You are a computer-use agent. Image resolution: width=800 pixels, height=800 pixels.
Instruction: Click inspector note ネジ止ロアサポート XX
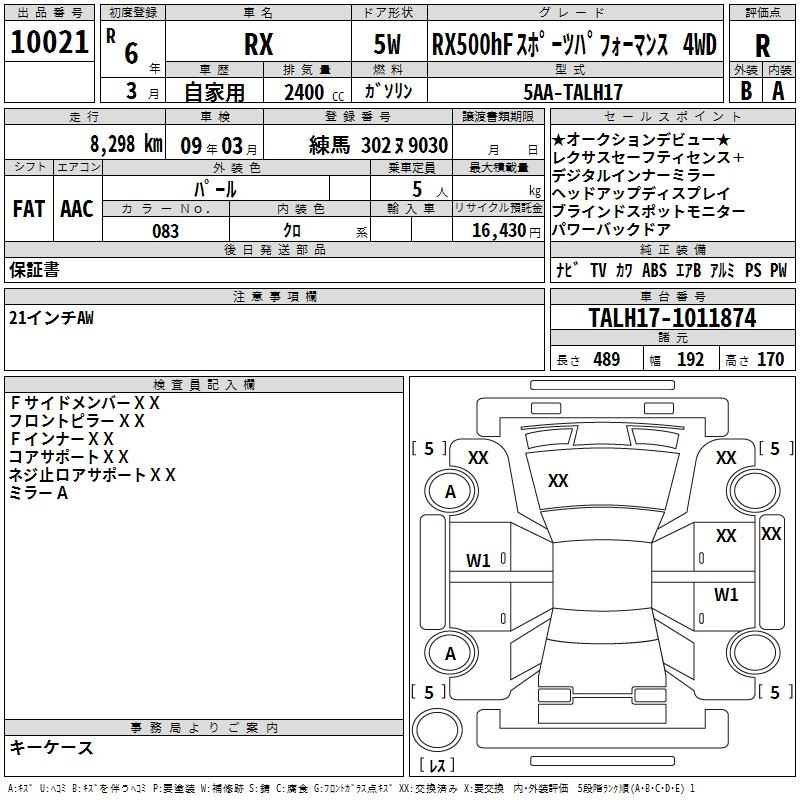(92, 474)
